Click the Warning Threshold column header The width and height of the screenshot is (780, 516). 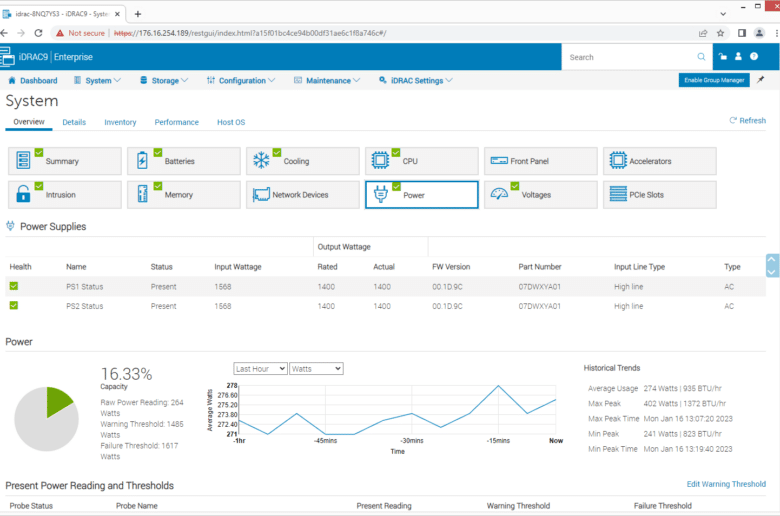(x=518, y=506)
